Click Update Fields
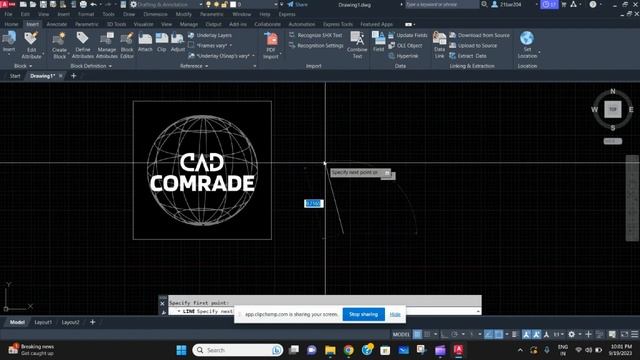 [407, 36]
